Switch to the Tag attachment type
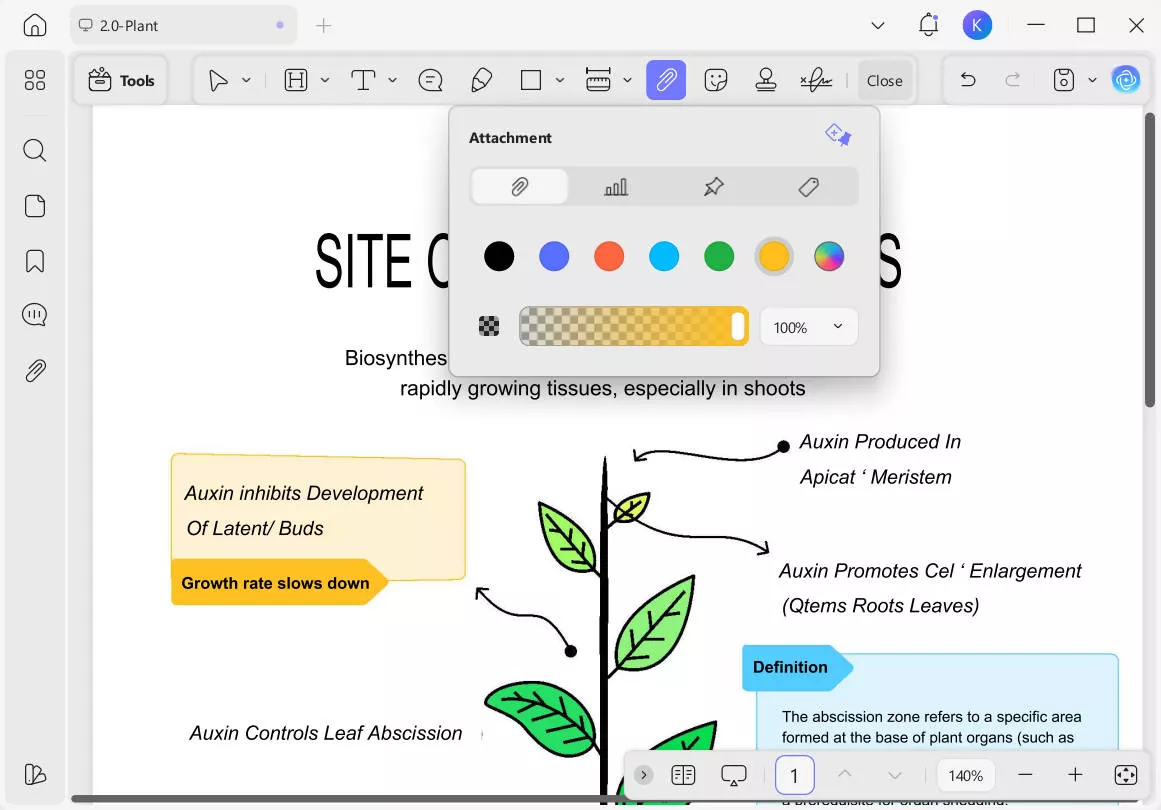 [809, 186]
